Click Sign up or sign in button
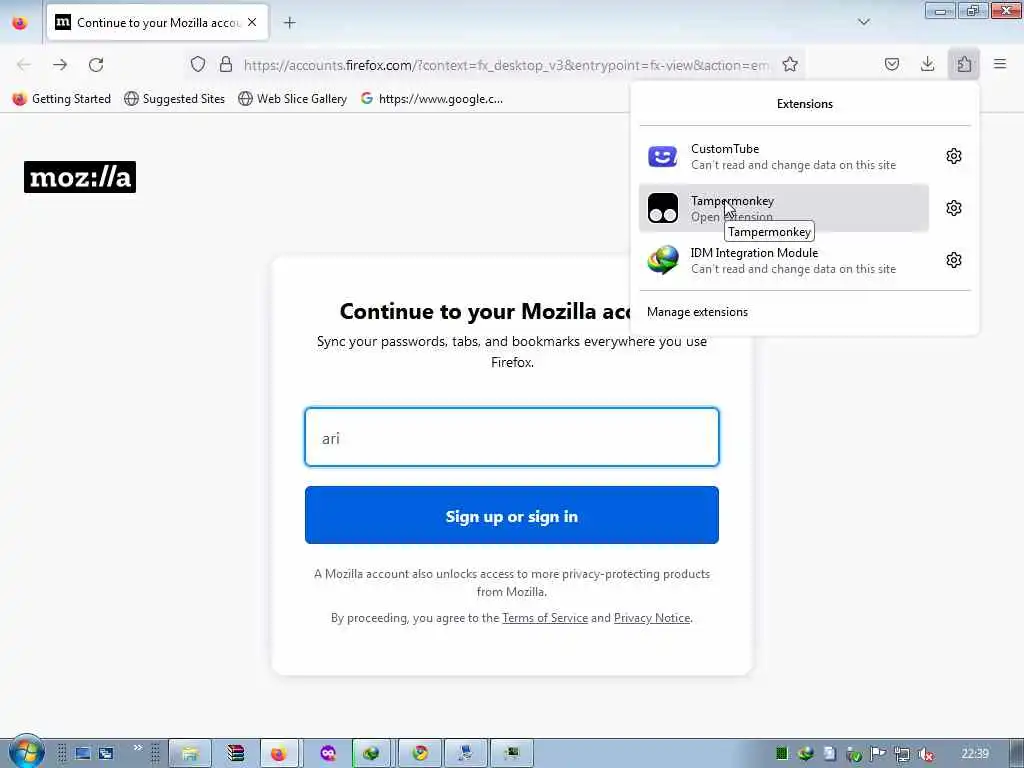This screenshot has width=1024, height=768. tap(512, 515)
